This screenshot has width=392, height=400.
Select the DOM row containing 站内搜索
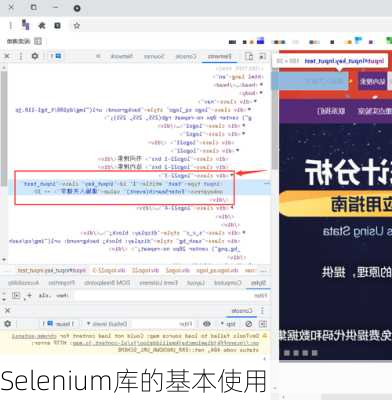point(163,167)
